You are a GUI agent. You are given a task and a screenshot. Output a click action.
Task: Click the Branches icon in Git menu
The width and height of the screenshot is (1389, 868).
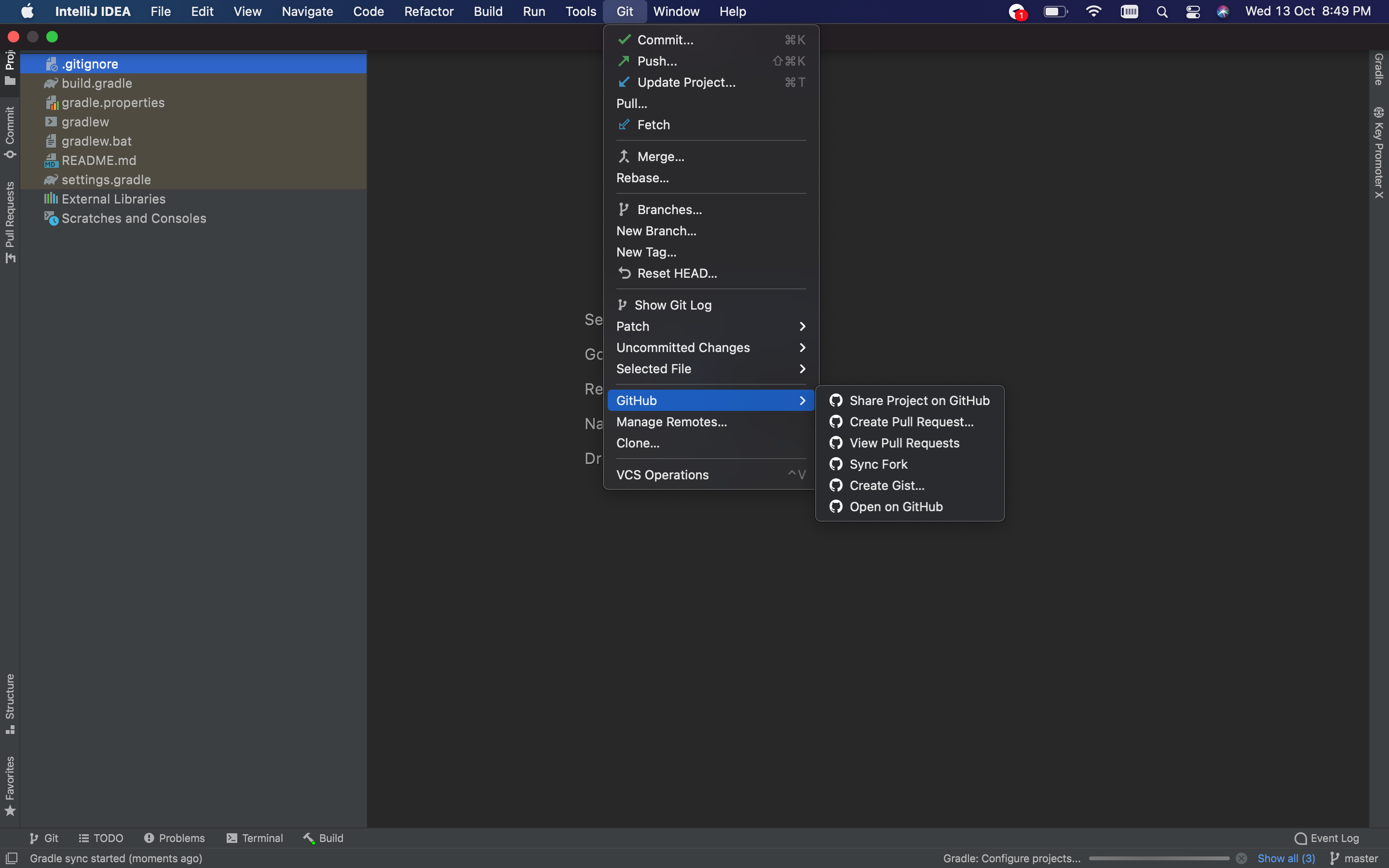pyautogui.click(x=624, y=210)
